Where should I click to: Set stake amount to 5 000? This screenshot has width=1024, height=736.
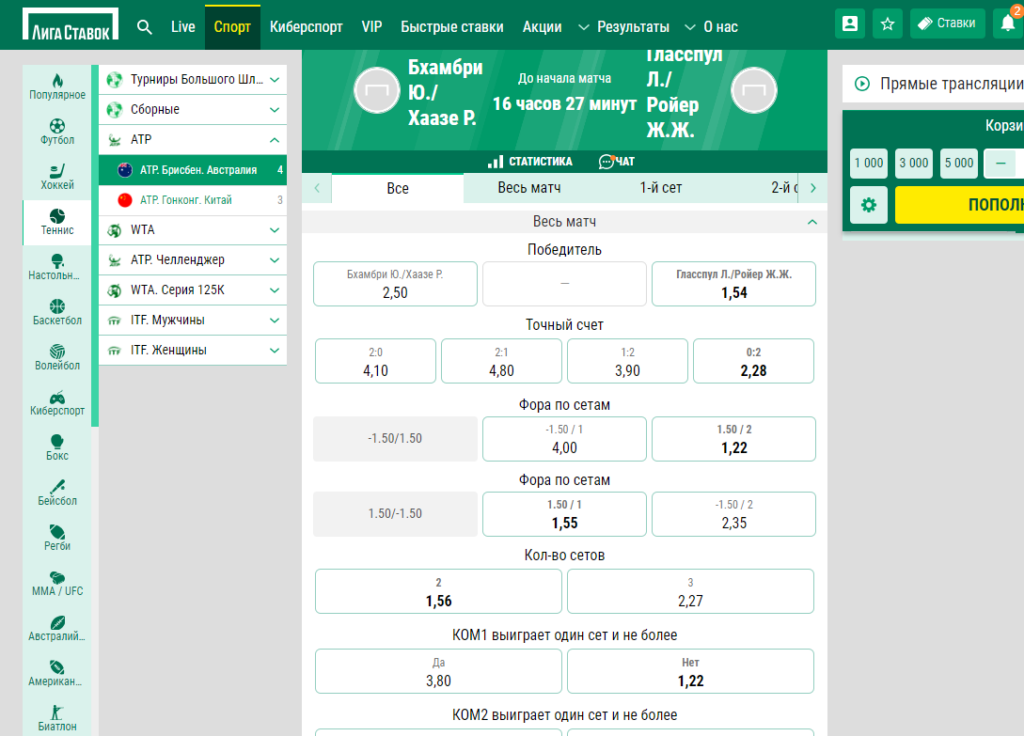959,163
